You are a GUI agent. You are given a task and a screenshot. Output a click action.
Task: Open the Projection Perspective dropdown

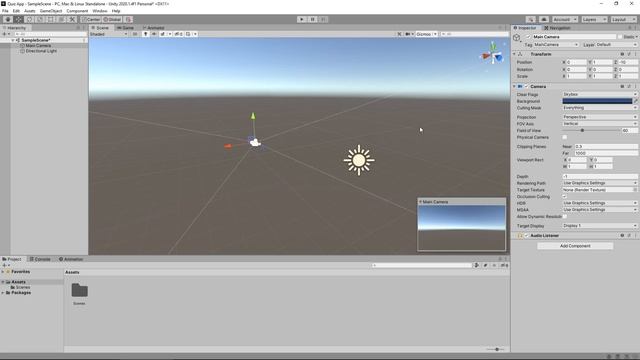(x=600, y=117)
